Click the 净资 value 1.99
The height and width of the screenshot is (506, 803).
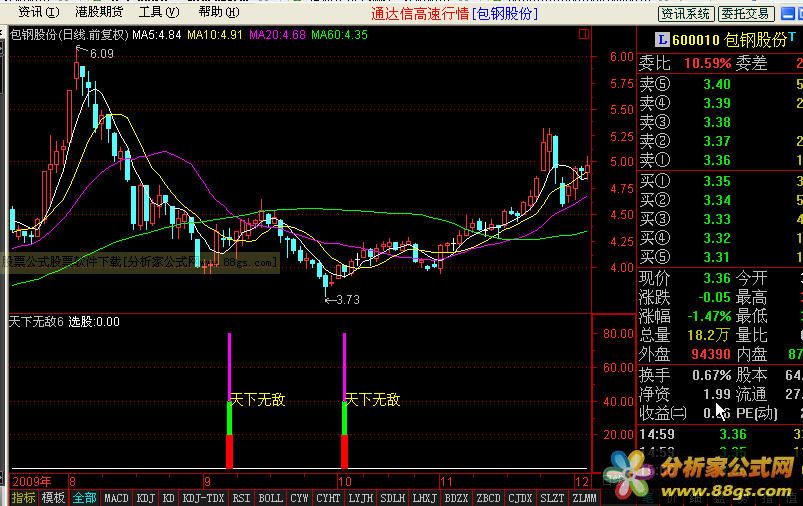pyautogui.click(x=717, y=394)
